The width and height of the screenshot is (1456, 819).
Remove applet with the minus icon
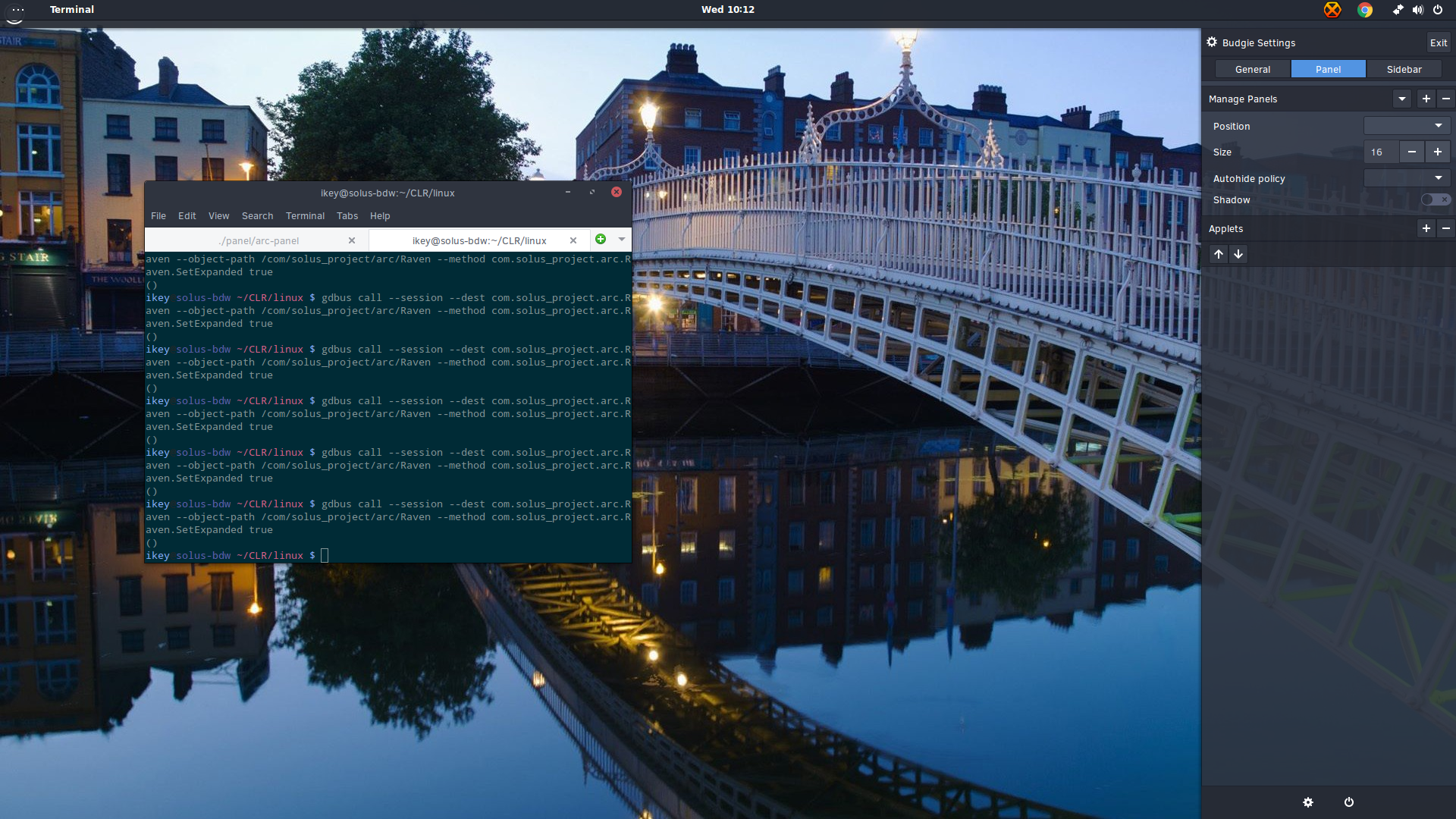pos(1445,228)
